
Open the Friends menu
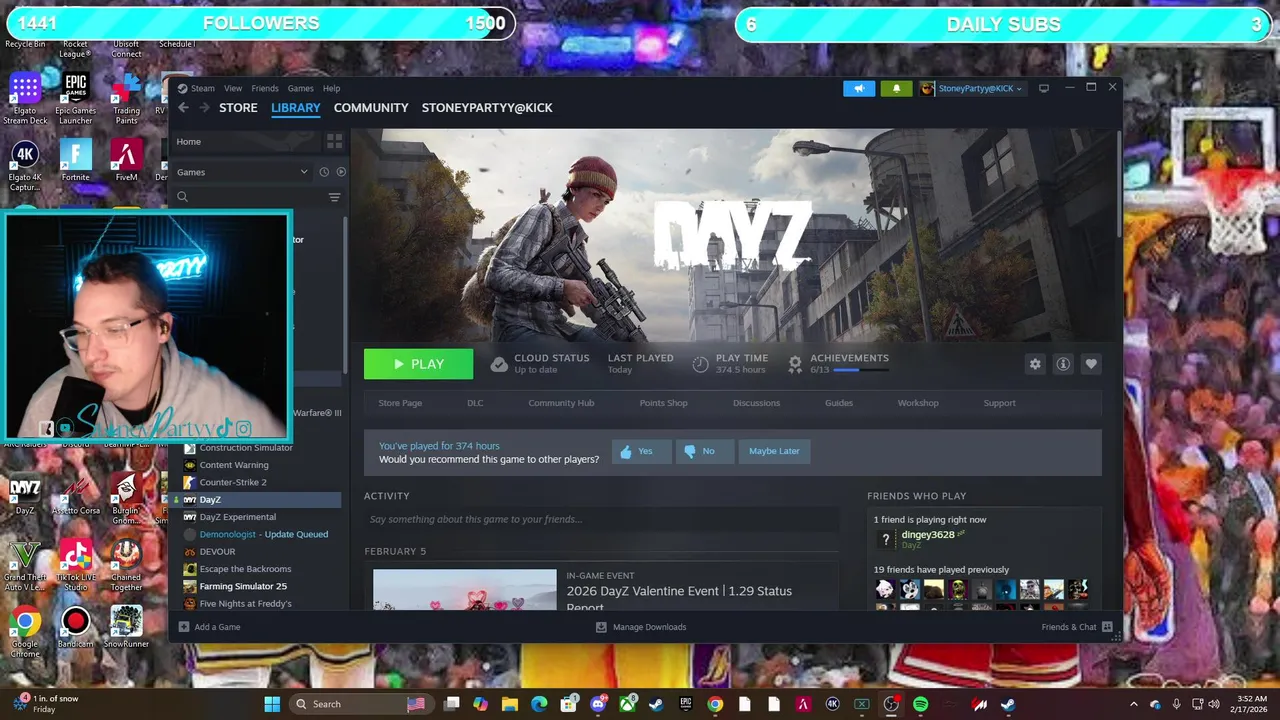click(265, 88)
